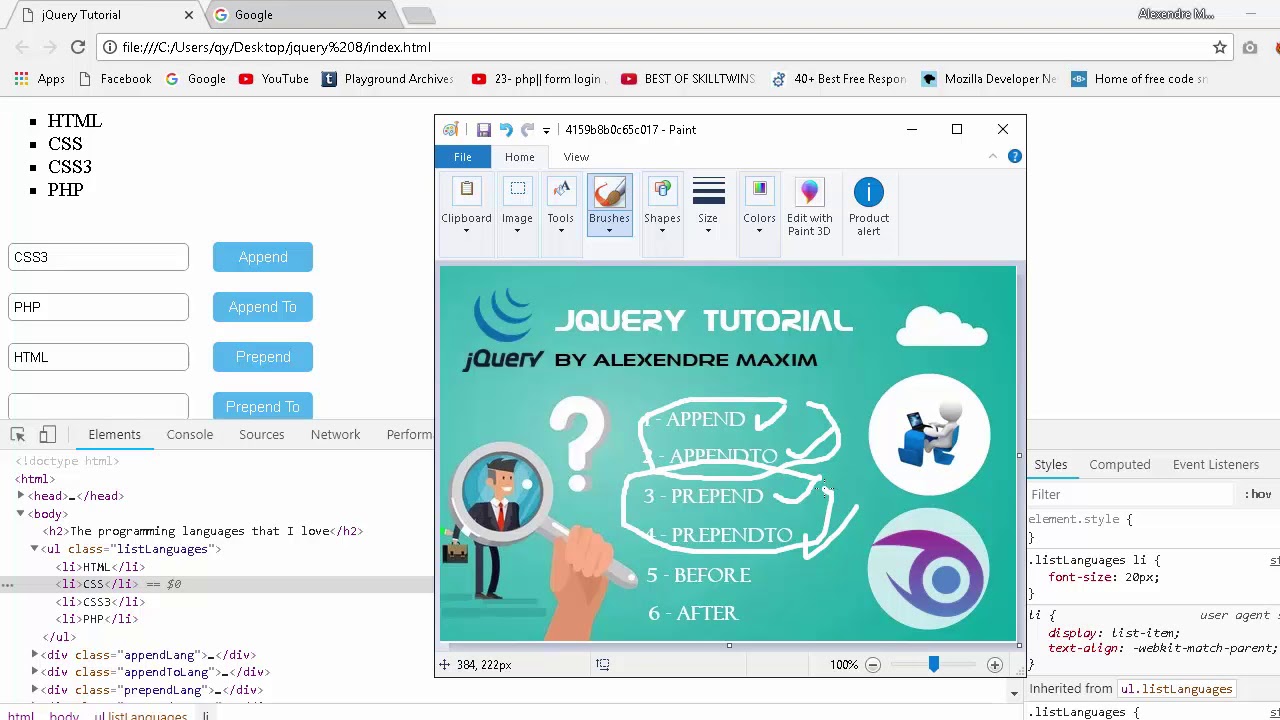
Task: Switch to DevTools Console tab
Action: point(190,435)
